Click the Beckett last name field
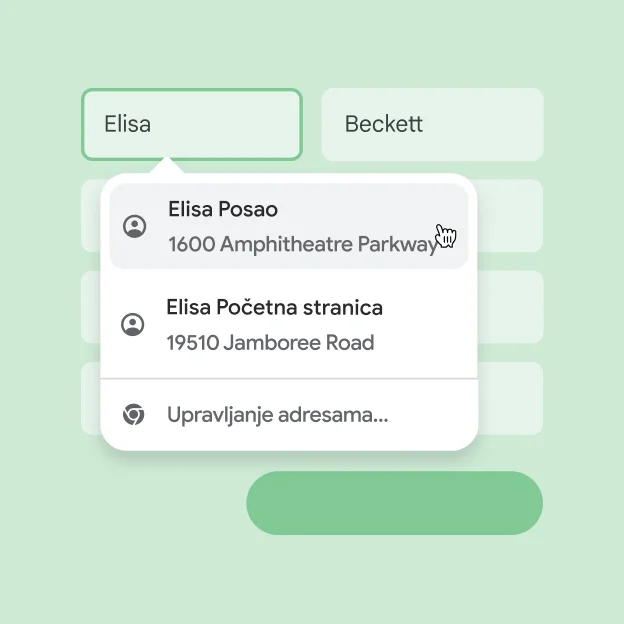This screenshot has width=624, height=624. tap(432, 124)
